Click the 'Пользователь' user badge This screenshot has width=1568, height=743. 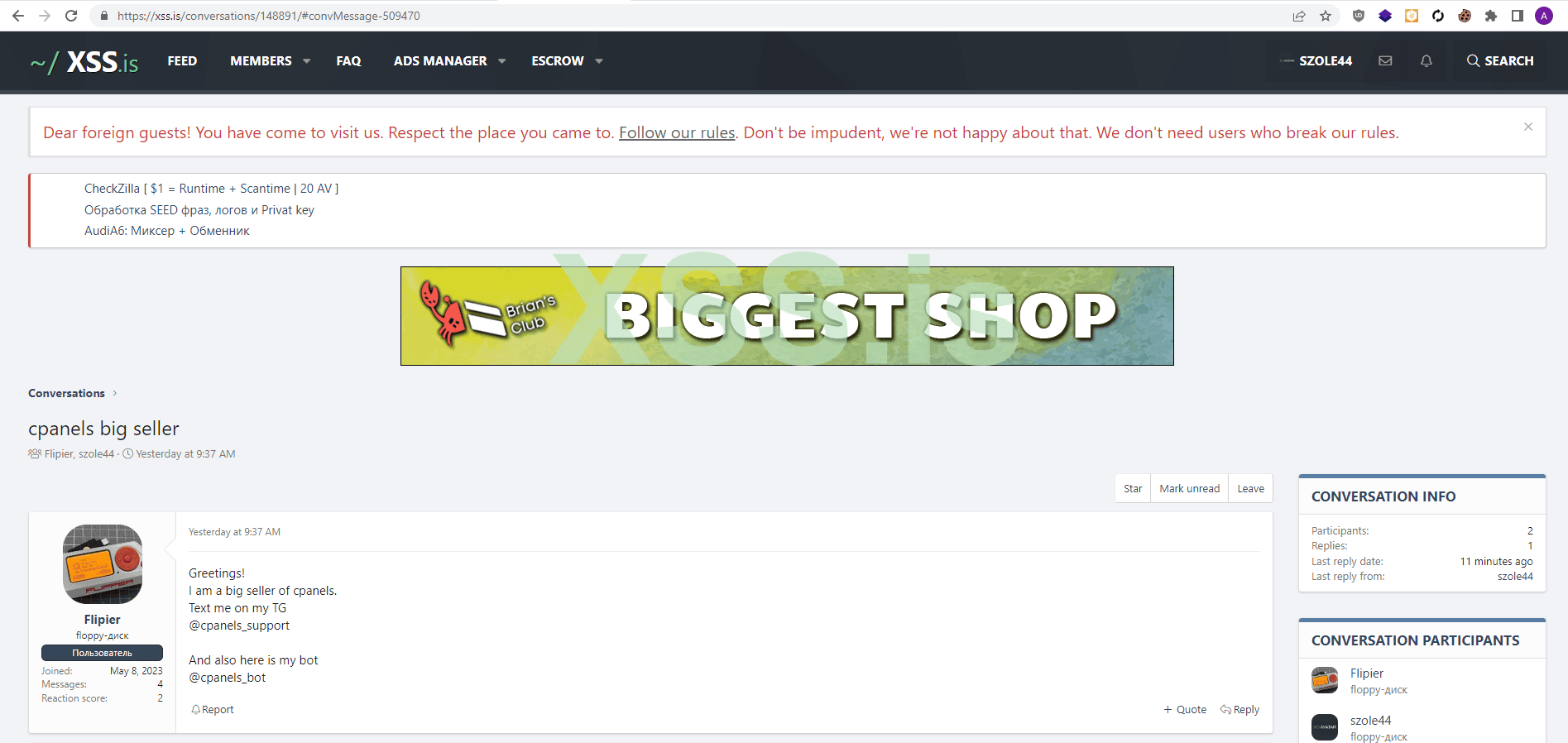pos(102,653)
